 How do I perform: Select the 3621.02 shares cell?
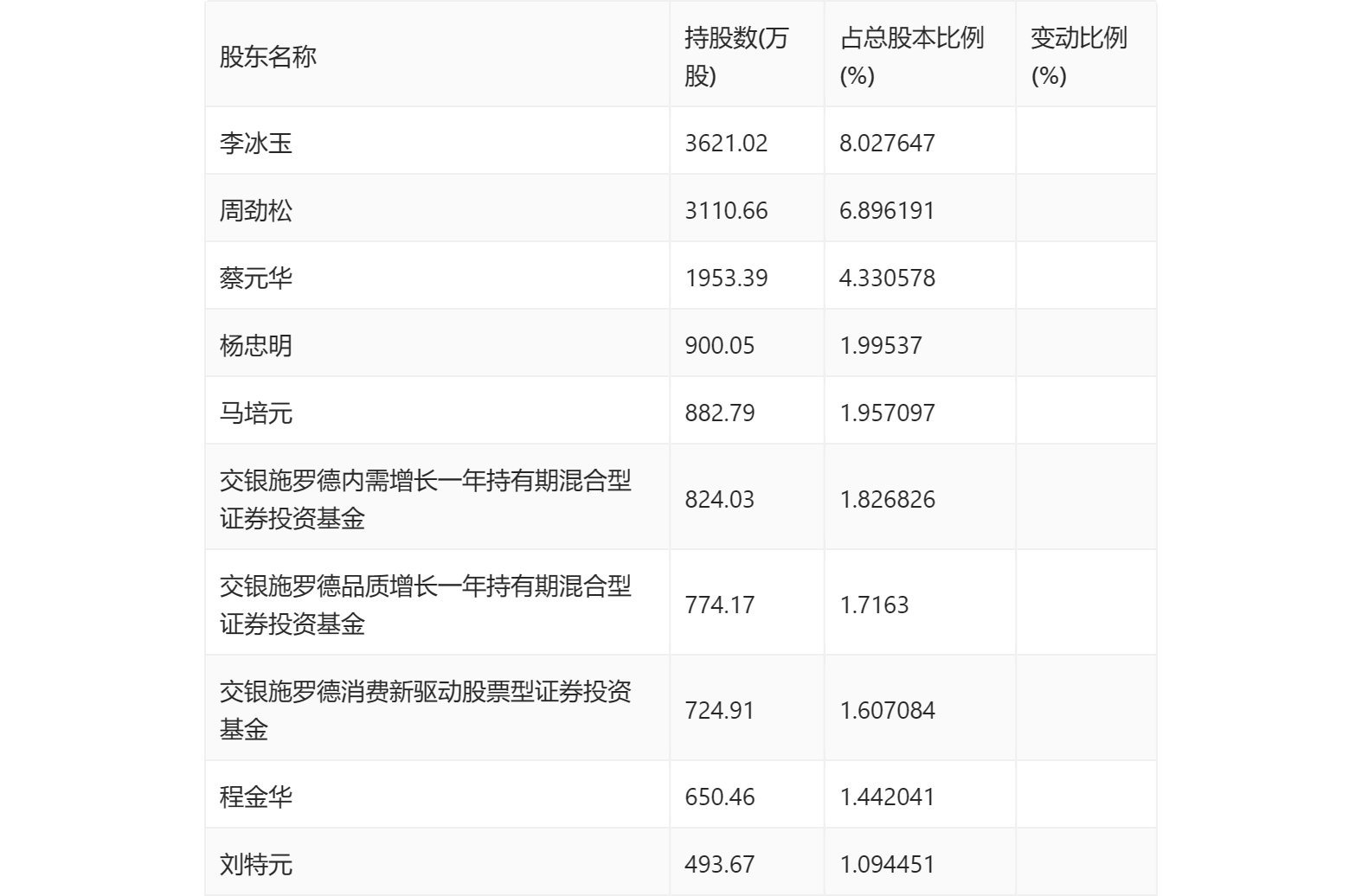tap(726, 143)
